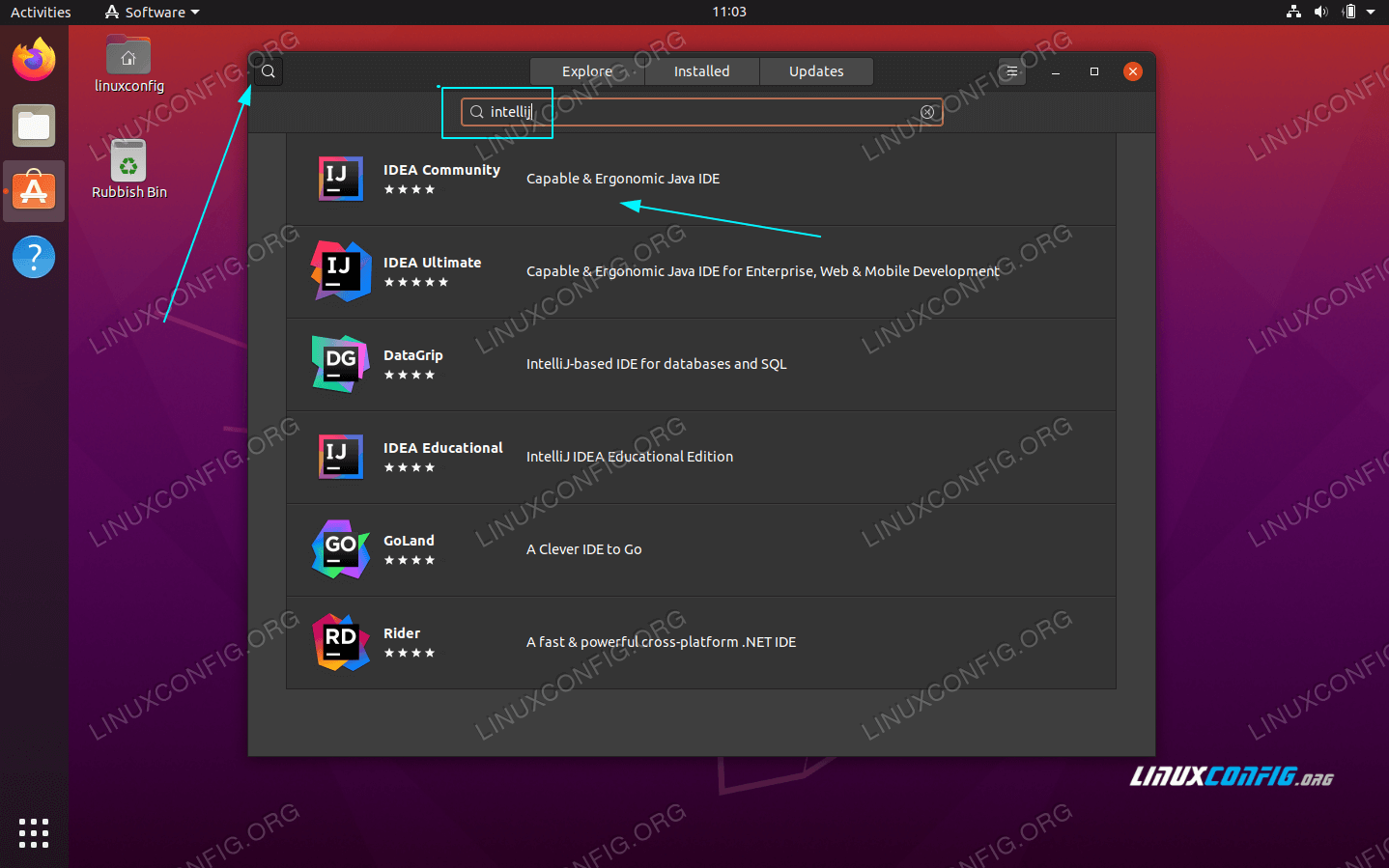
Task: Click the star rating of IDEA Educational
Action: tap(410, 467)
